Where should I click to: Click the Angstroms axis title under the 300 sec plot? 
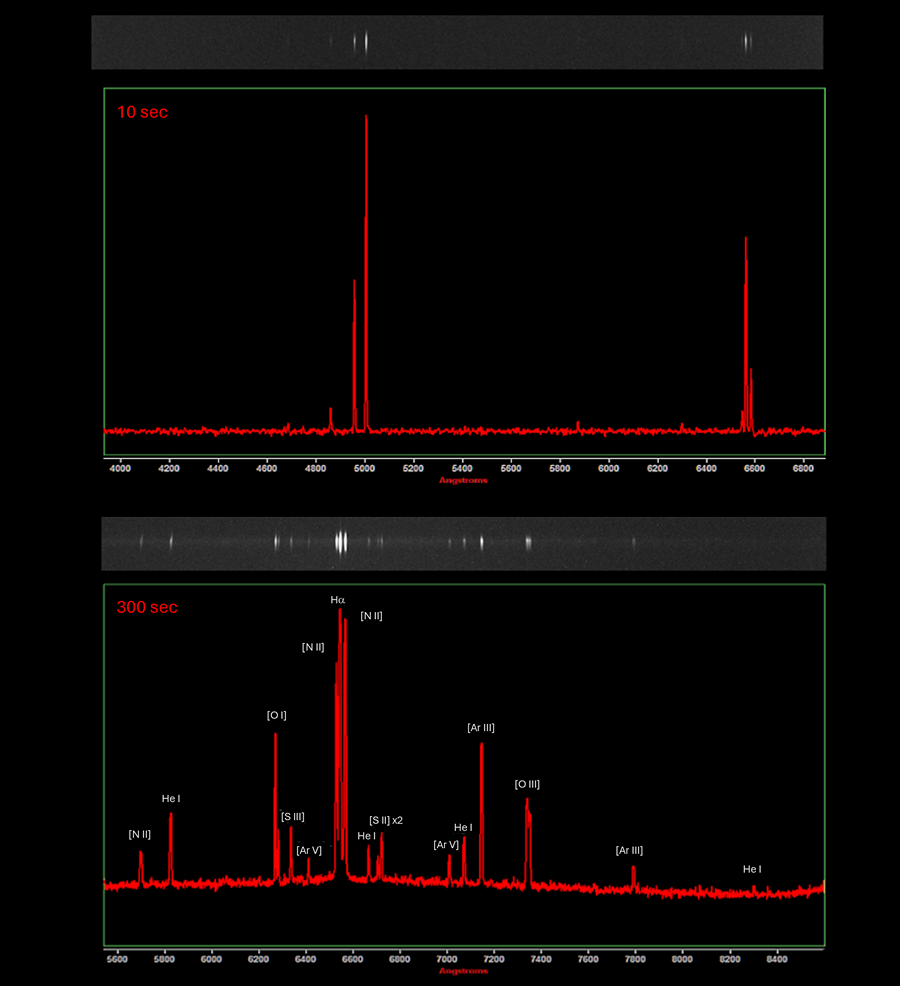point(463,971)
